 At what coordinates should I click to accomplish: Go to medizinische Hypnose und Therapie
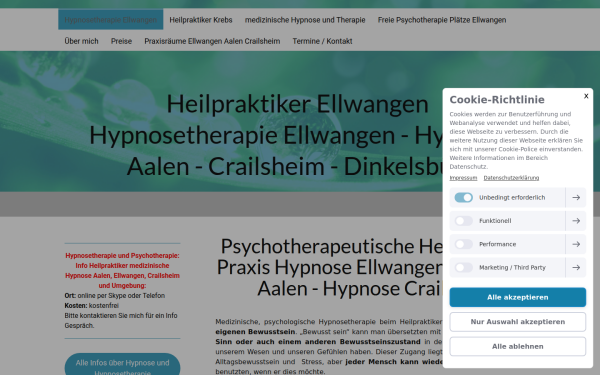pos(305,20)
